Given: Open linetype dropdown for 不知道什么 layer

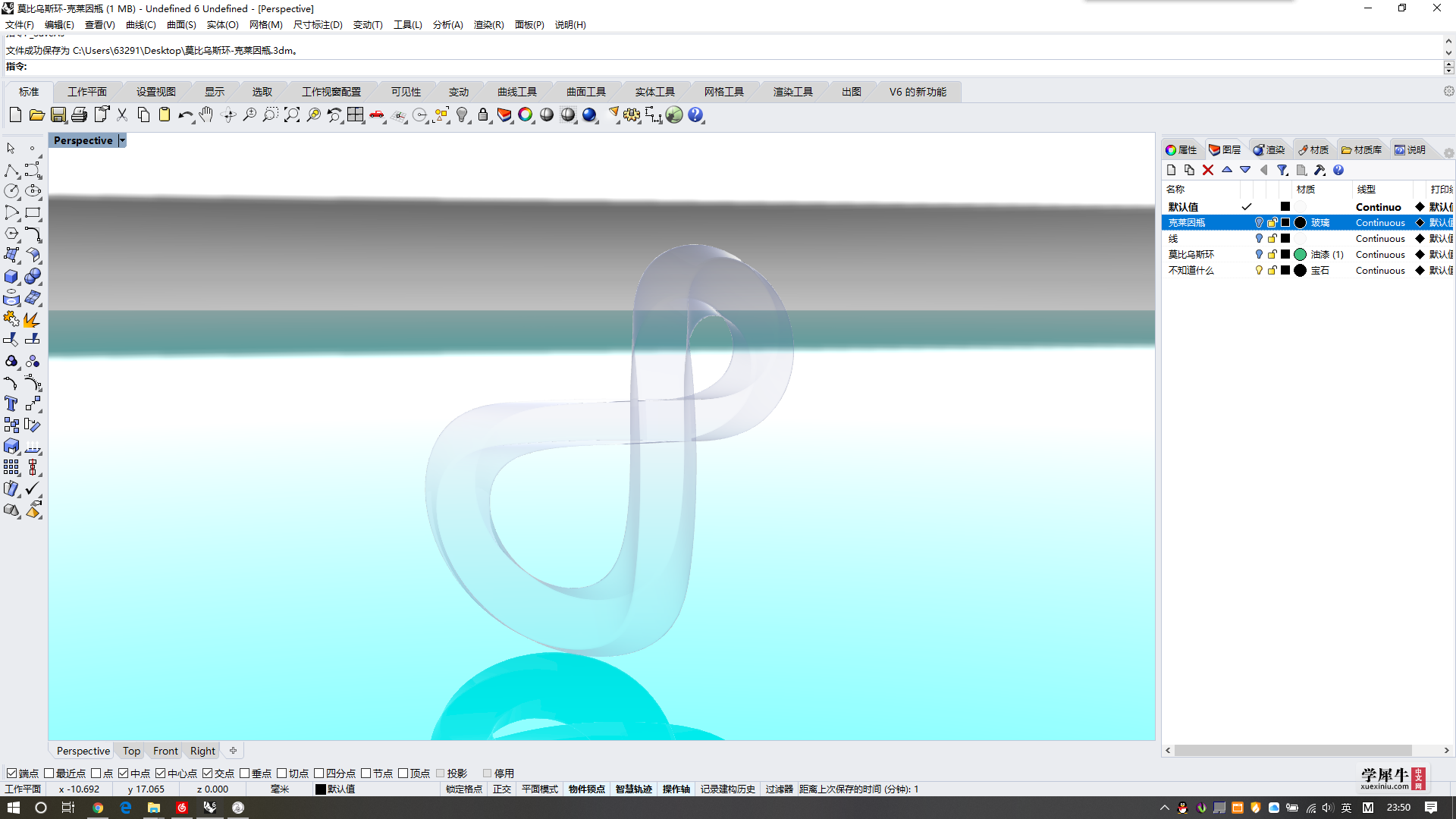Looking at the screenshot, I should pos(1380,270).
